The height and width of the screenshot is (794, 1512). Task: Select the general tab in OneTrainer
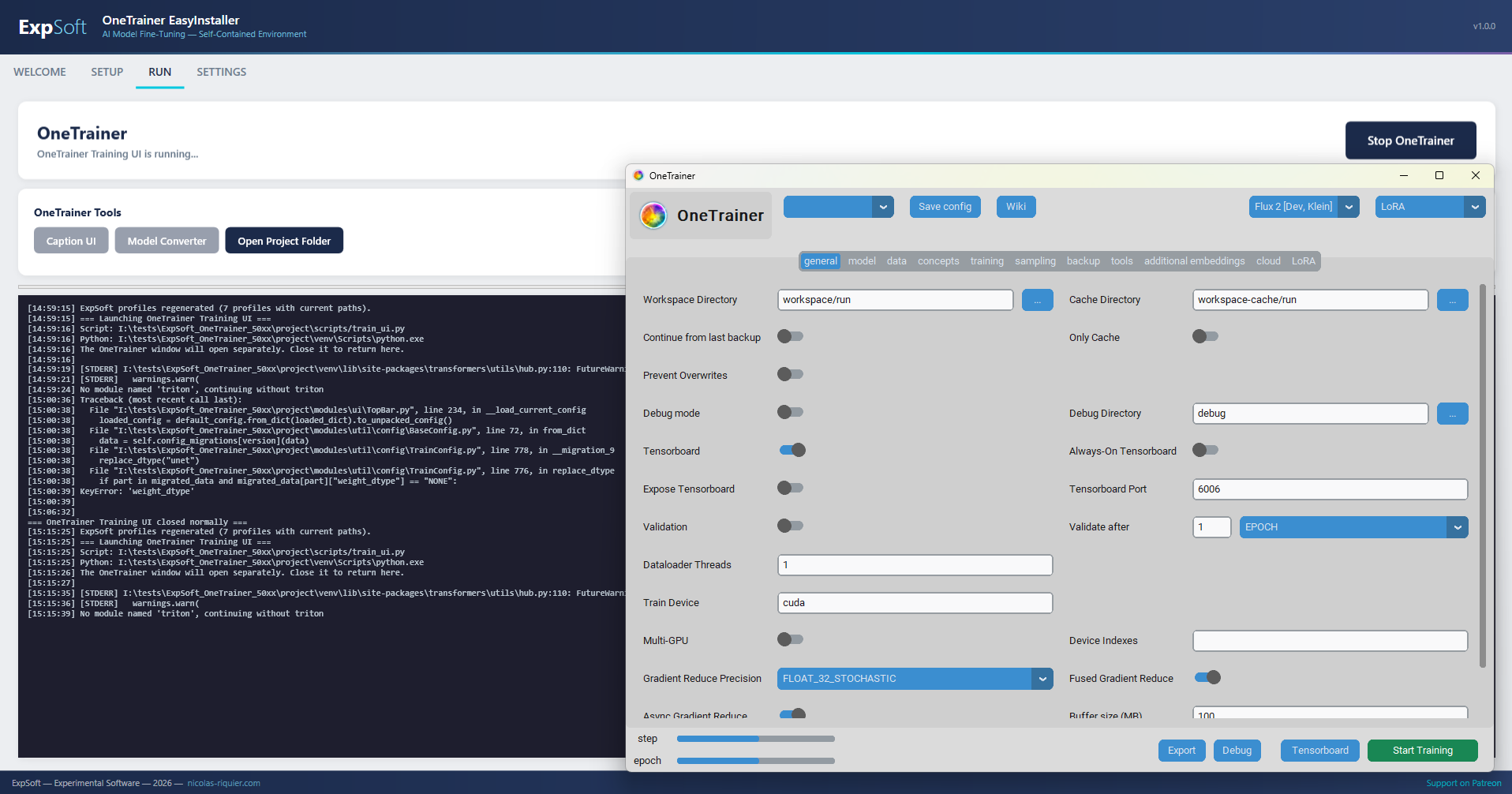(x=821, y=261)
